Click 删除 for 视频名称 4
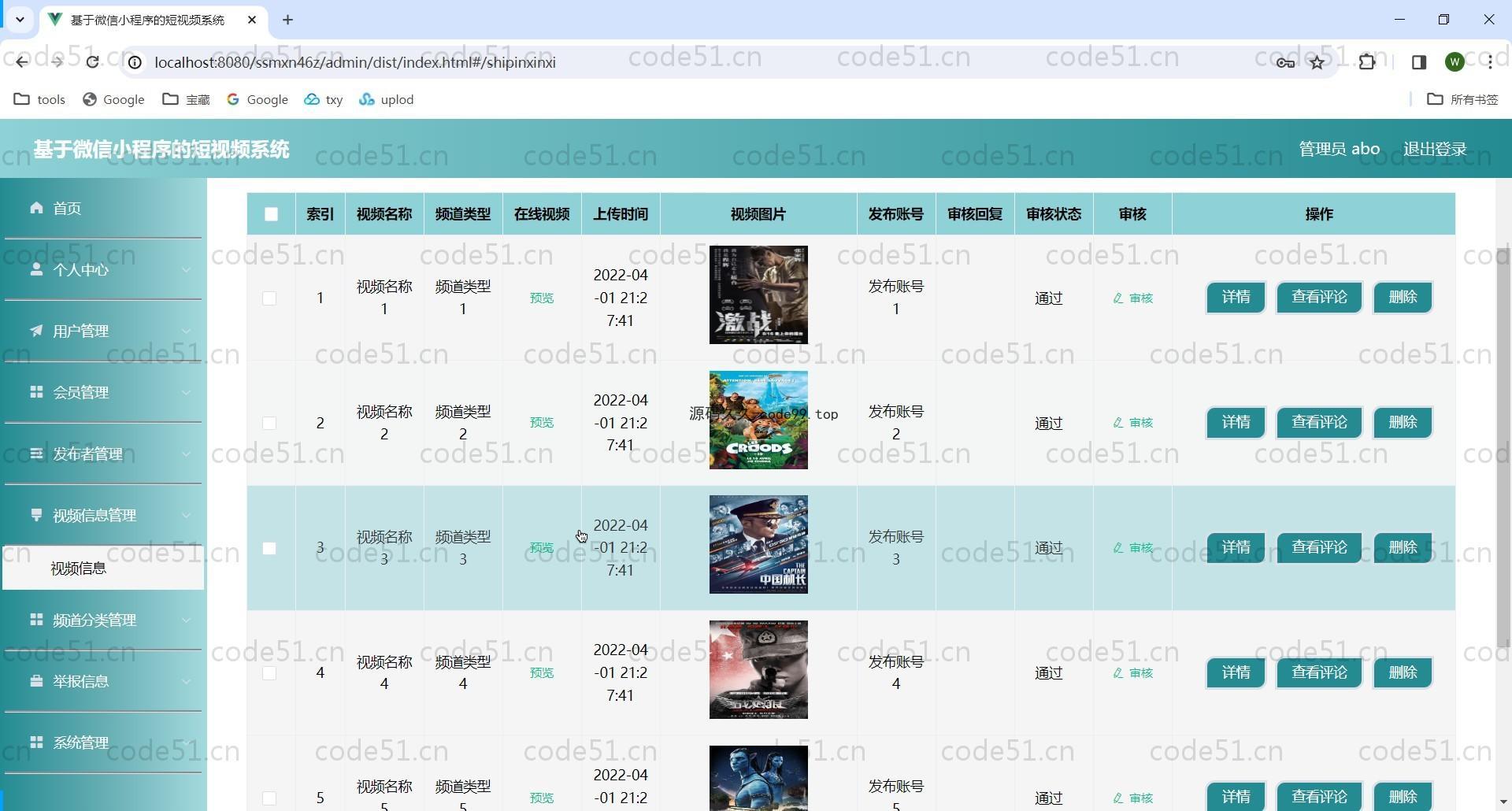 coord(1403,672)
